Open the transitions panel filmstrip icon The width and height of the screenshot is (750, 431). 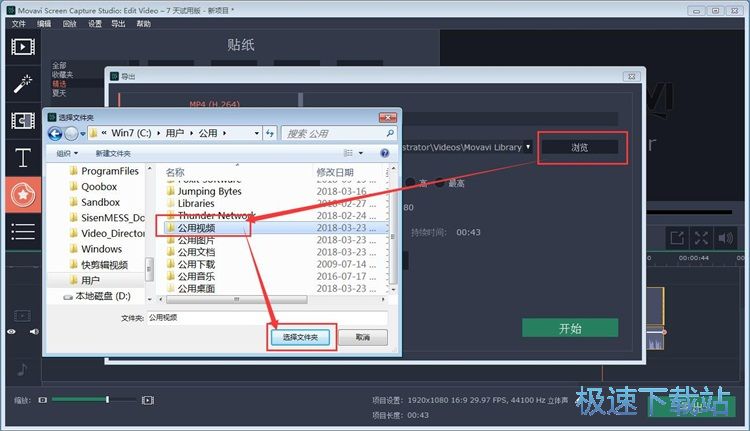tap(22, 121)
